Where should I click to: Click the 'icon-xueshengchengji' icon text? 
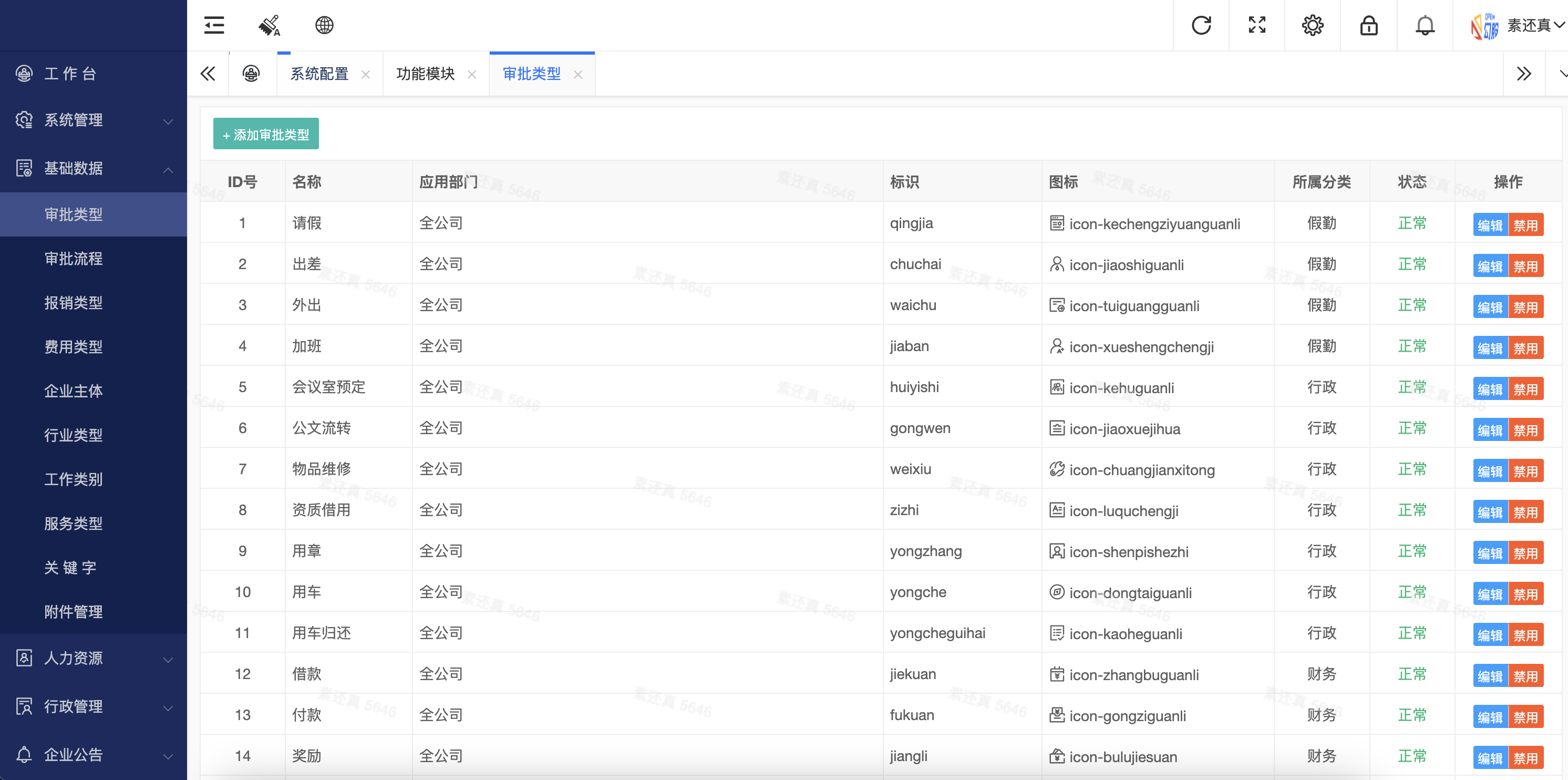[1141, 347]
